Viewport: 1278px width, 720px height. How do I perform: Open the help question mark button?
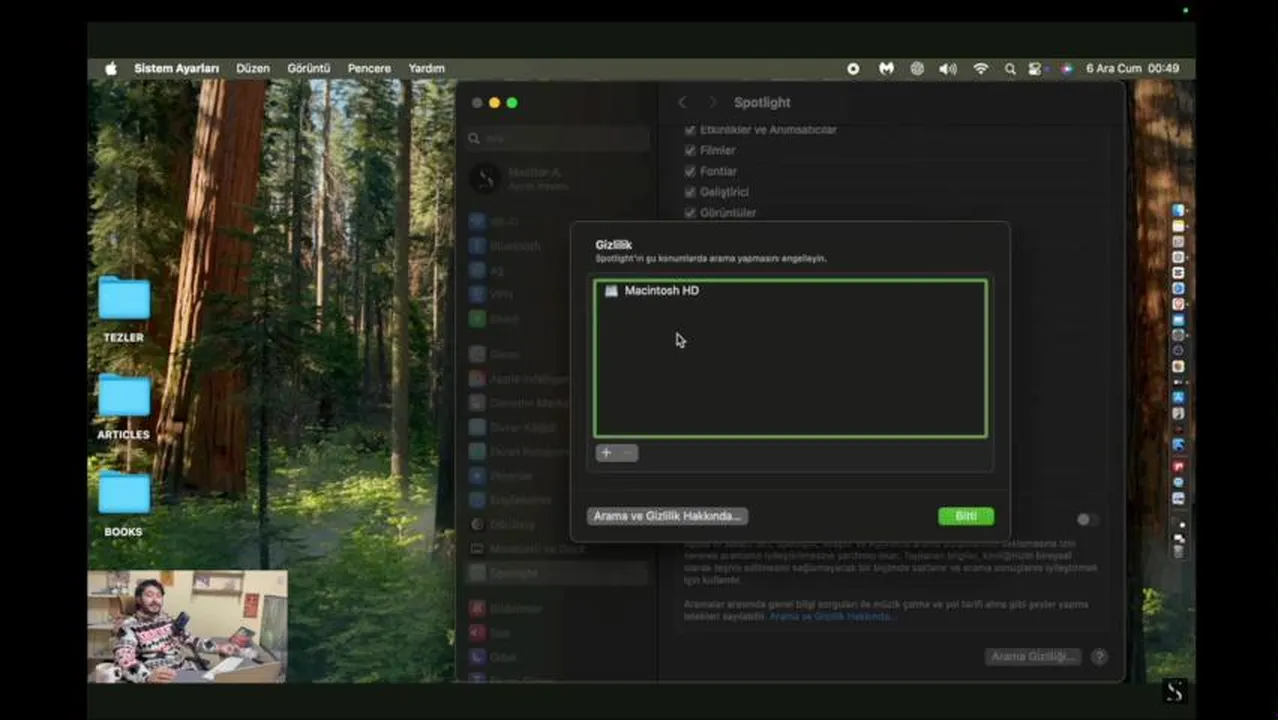[x=1099, y=657]
